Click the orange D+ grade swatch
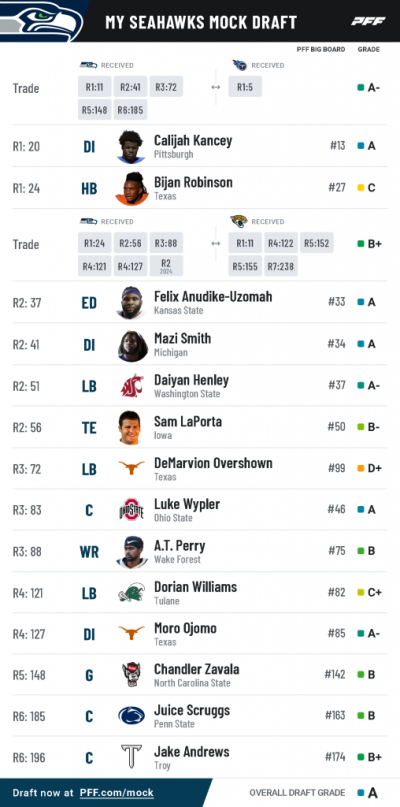This screenshot has height=807, width=400. click(361, 469)
